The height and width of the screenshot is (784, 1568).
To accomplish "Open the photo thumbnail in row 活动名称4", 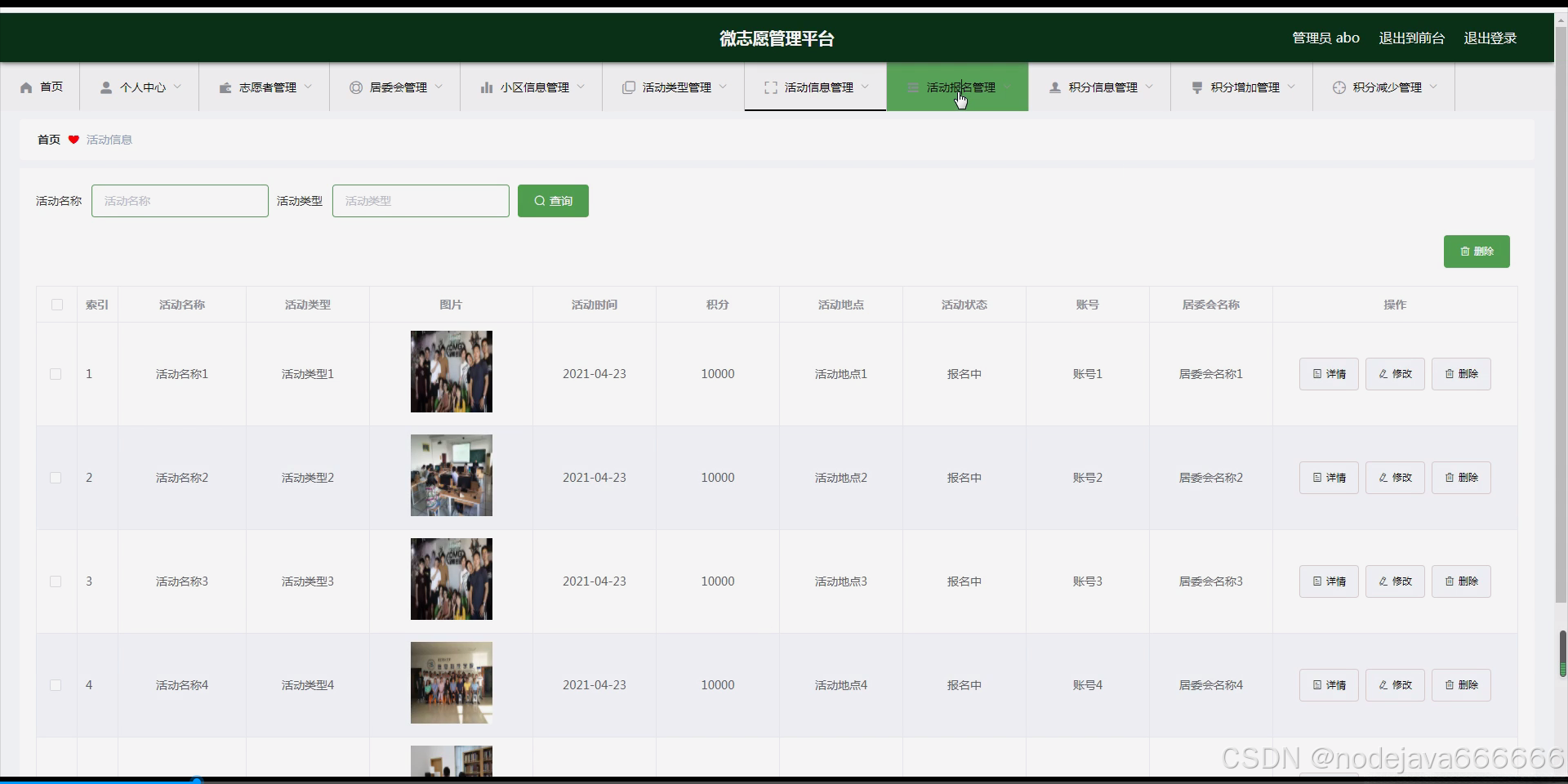I will pyautogui.click(x=452, y=683).
